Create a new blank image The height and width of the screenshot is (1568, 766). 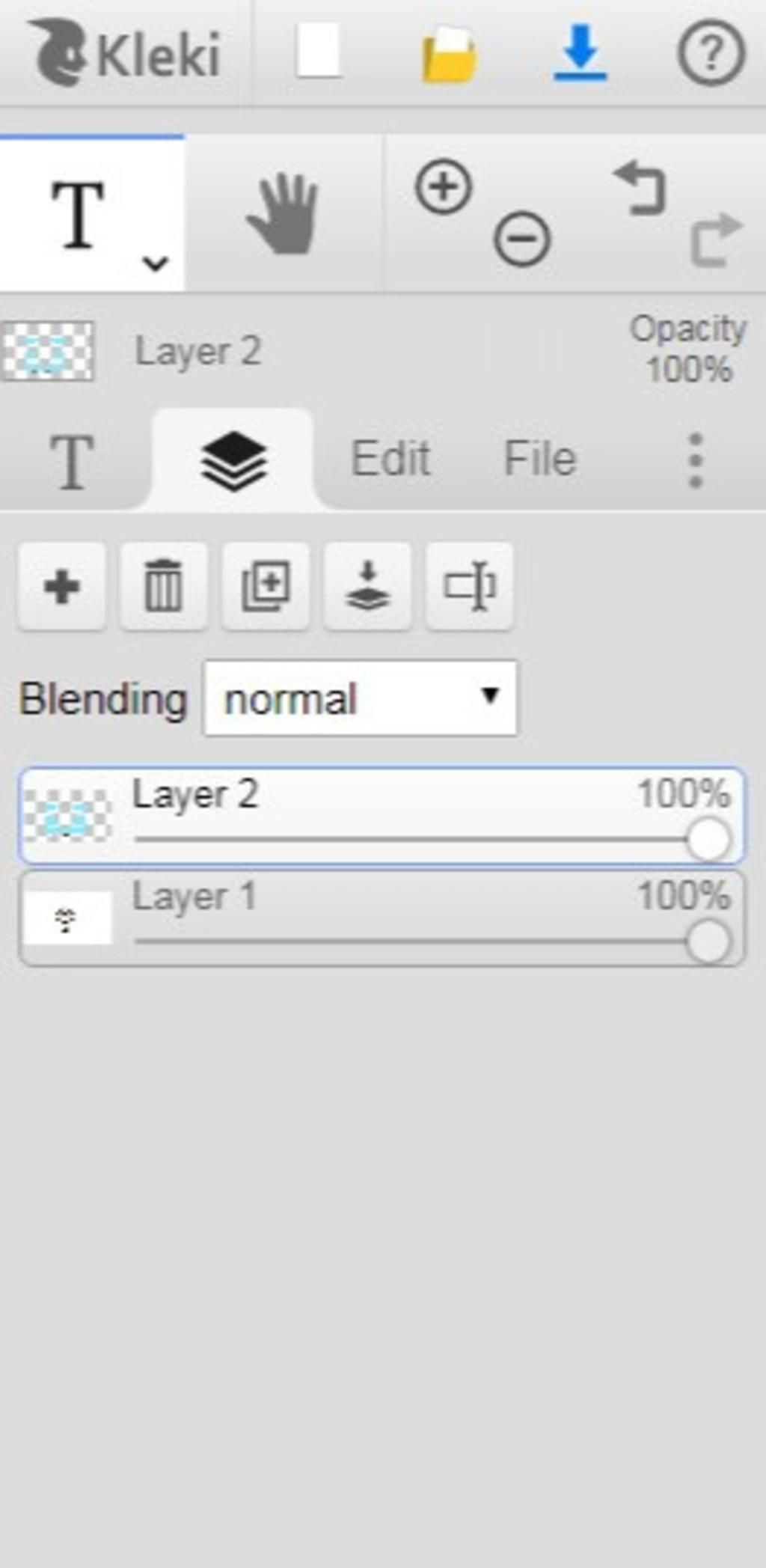[x=319, y=51]
